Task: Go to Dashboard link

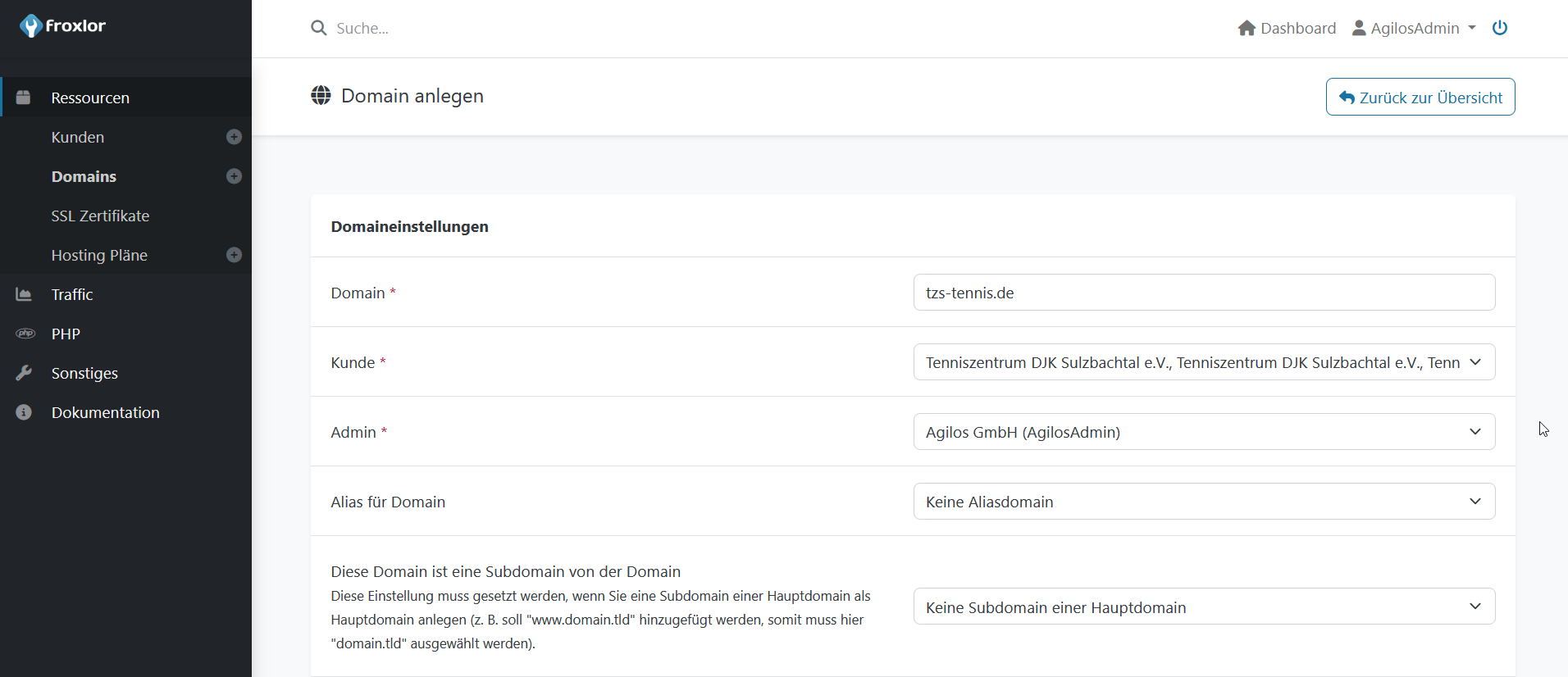Action: point(1287,28)
